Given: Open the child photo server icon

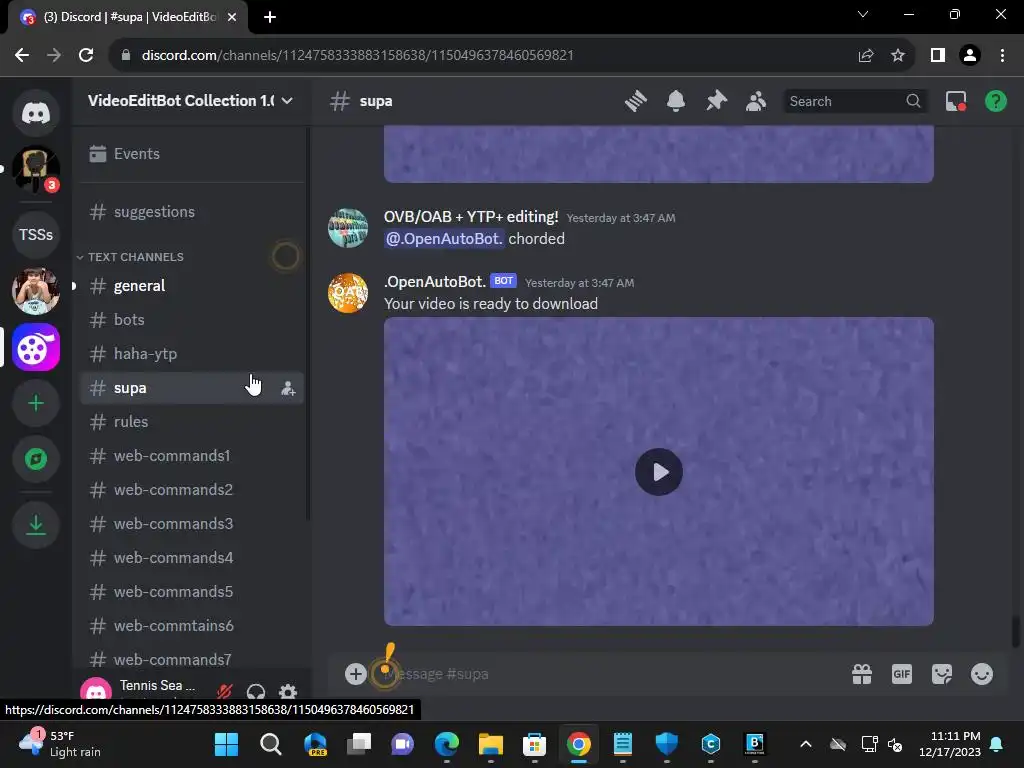Looking at the screenshot, I should pyautogui.click(x=36, y=291).
